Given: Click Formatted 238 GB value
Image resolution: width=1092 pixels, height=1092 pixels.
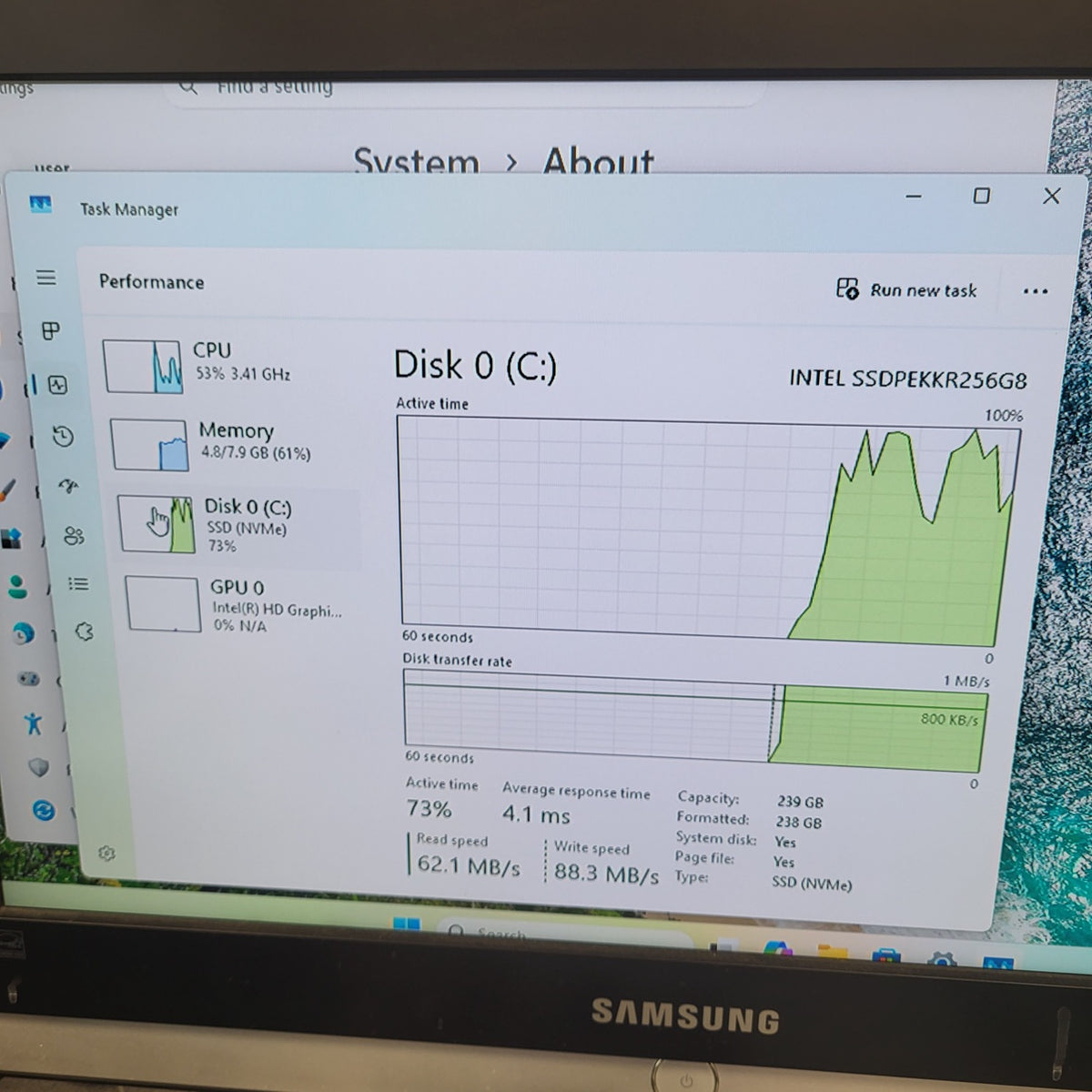Looking at the screenshot, I should (x=798, y=823).
